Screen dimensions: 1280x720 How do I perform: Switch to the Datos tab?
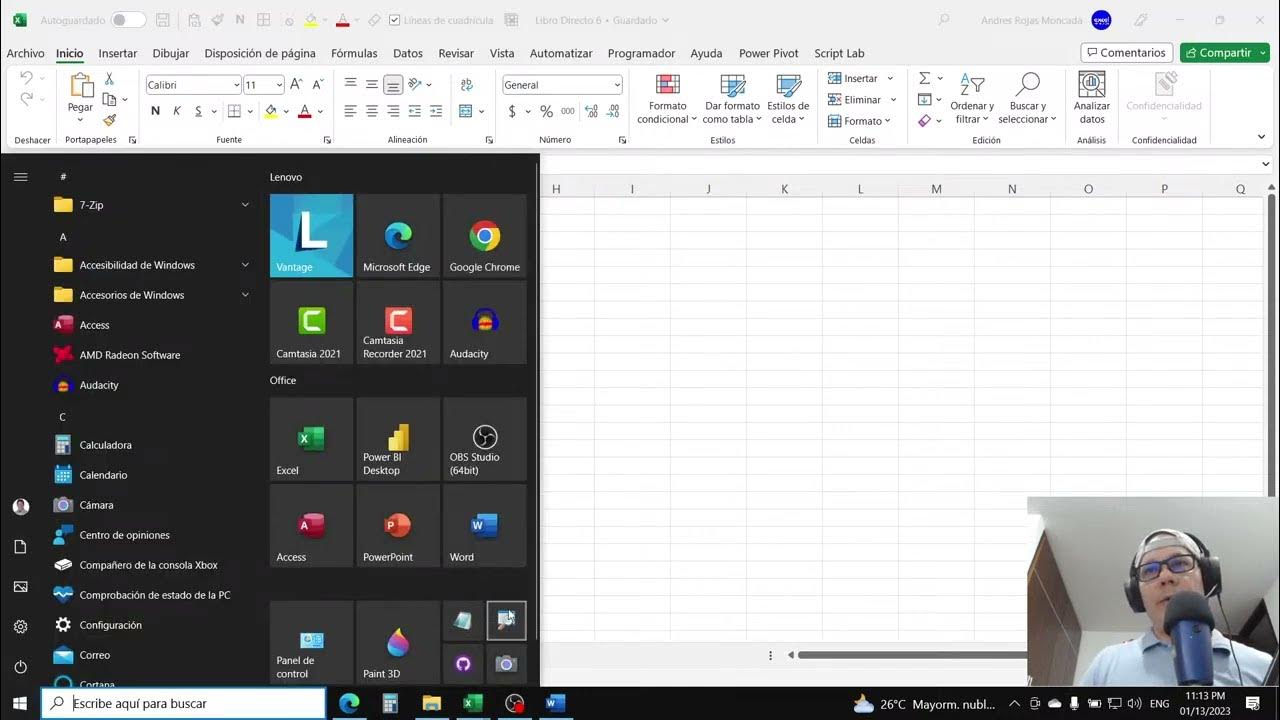pyautogui.click(x=408, y=53)
